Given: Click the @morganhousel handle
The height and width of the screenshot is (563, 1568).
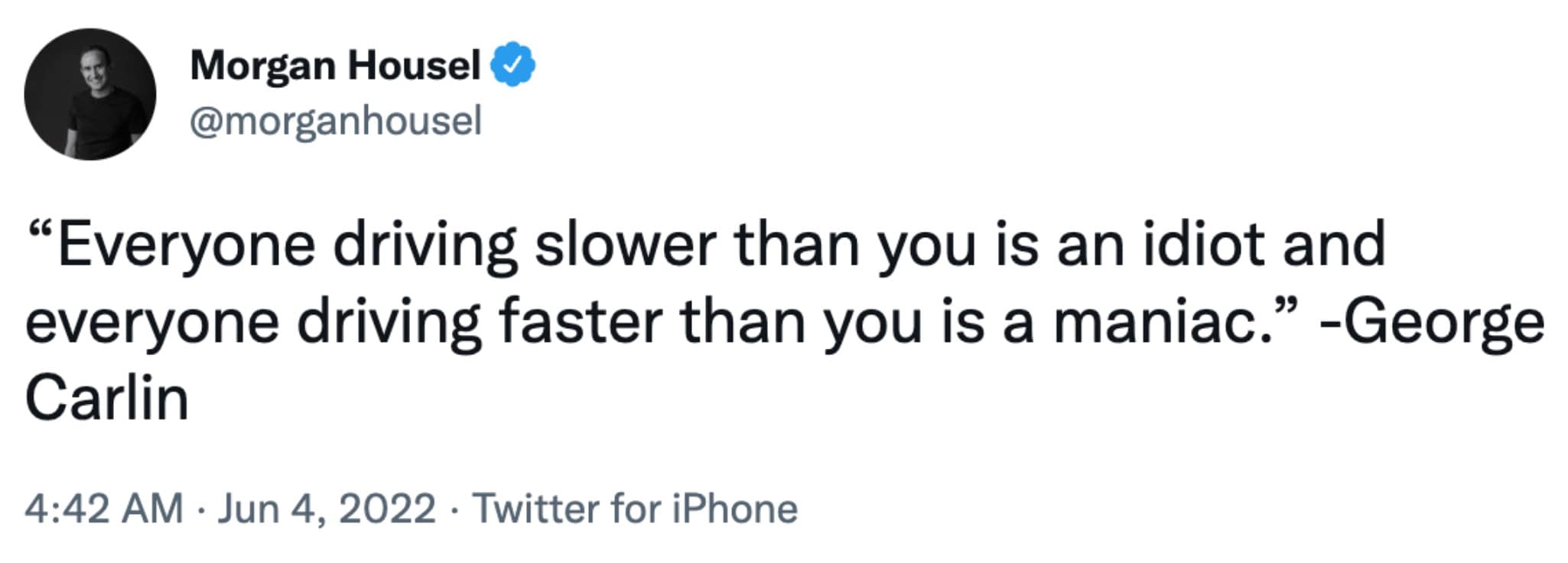Looking at the screenshot, I should point(336,121).
